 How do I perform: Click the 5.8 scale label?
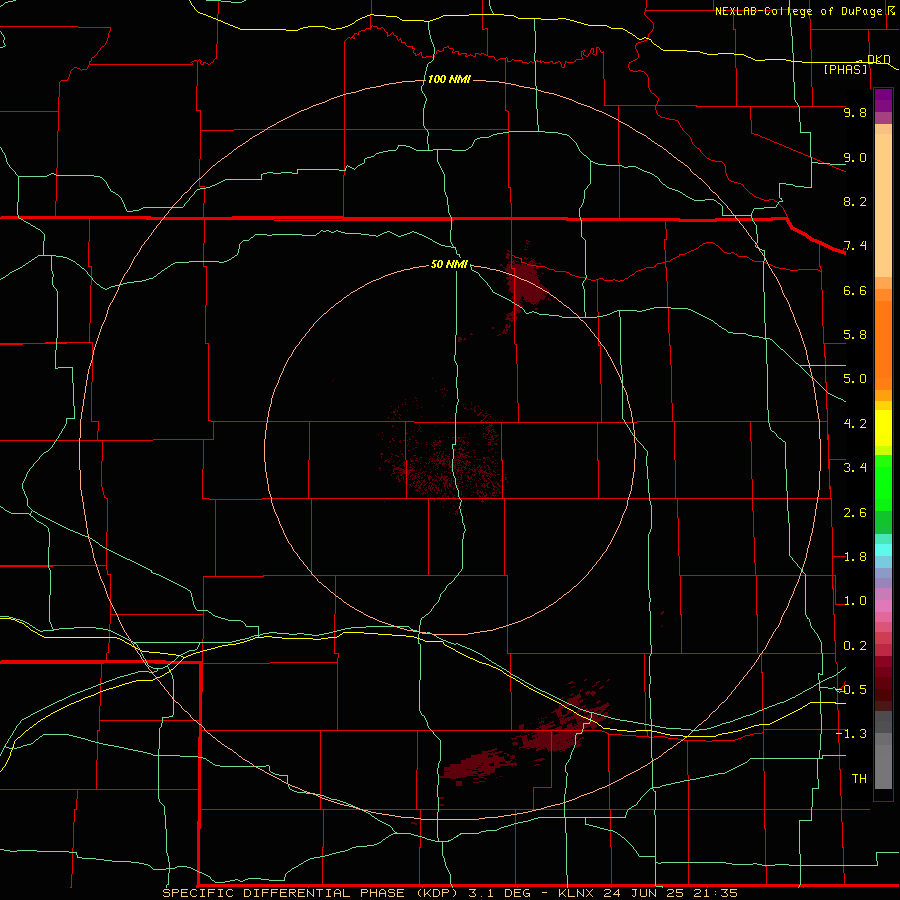(x=855, y=335)
